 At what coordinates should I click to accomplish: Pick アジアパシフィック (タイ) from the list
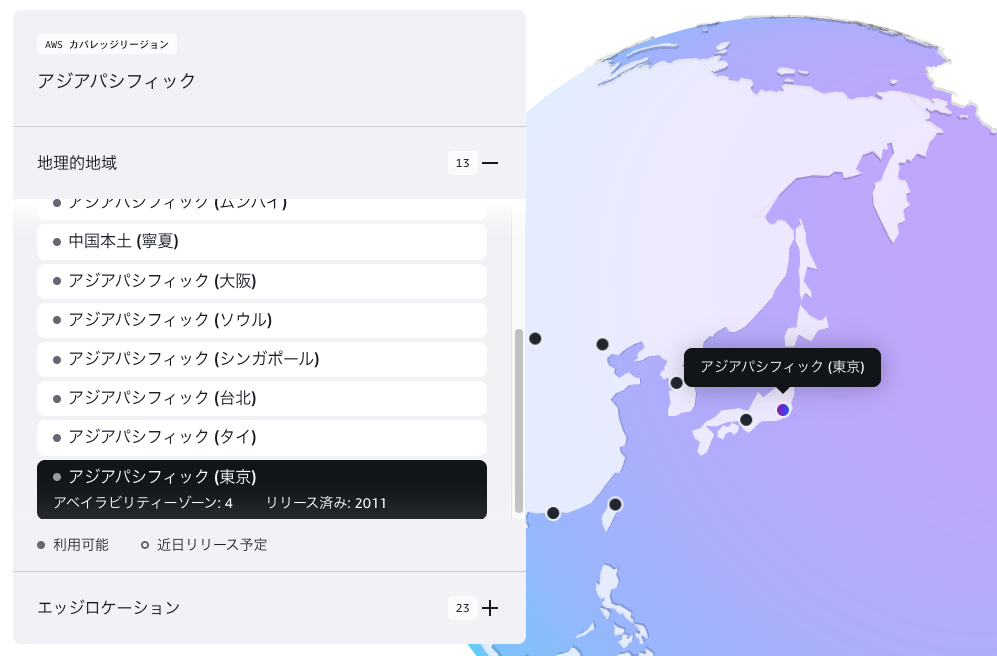[x=262, y=437]
